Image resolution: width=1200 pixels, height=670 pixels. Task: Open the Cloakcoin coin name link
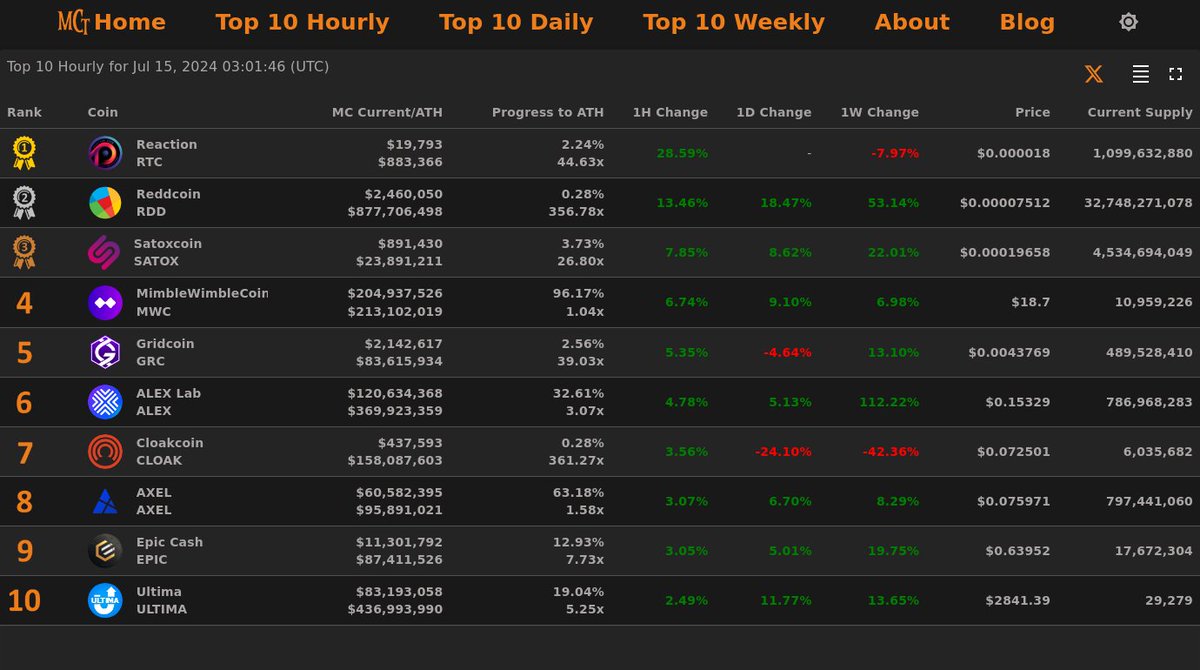[170, 443]
